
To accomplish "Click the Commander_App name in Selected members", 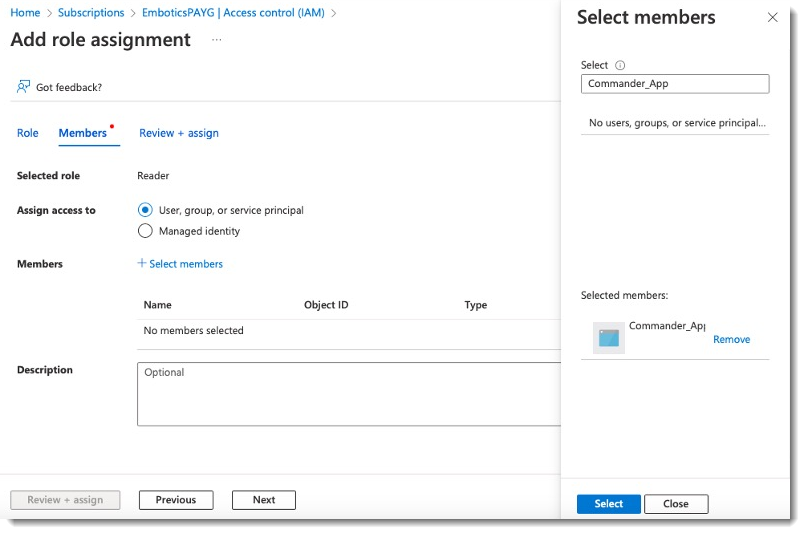I will [667, 326].
